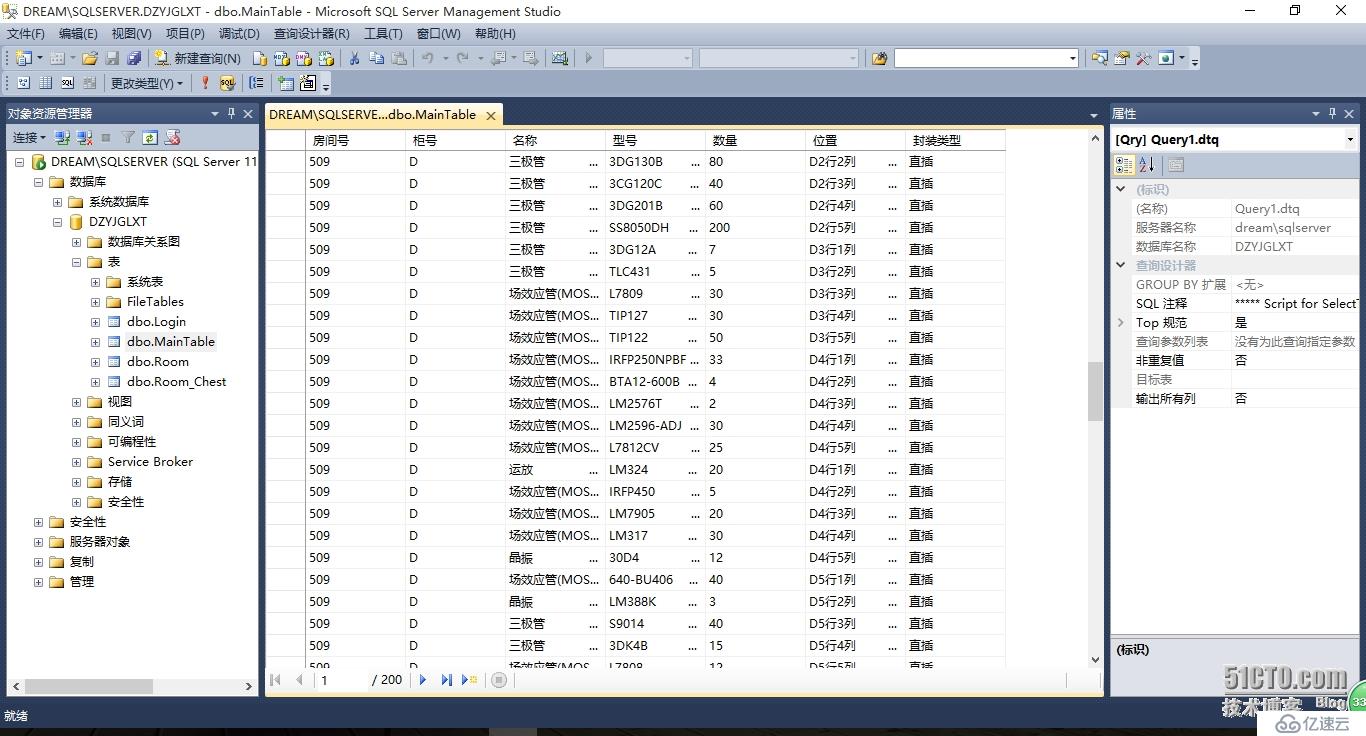Open the 更改类型(Y) dropdown

tap(147, 83)
